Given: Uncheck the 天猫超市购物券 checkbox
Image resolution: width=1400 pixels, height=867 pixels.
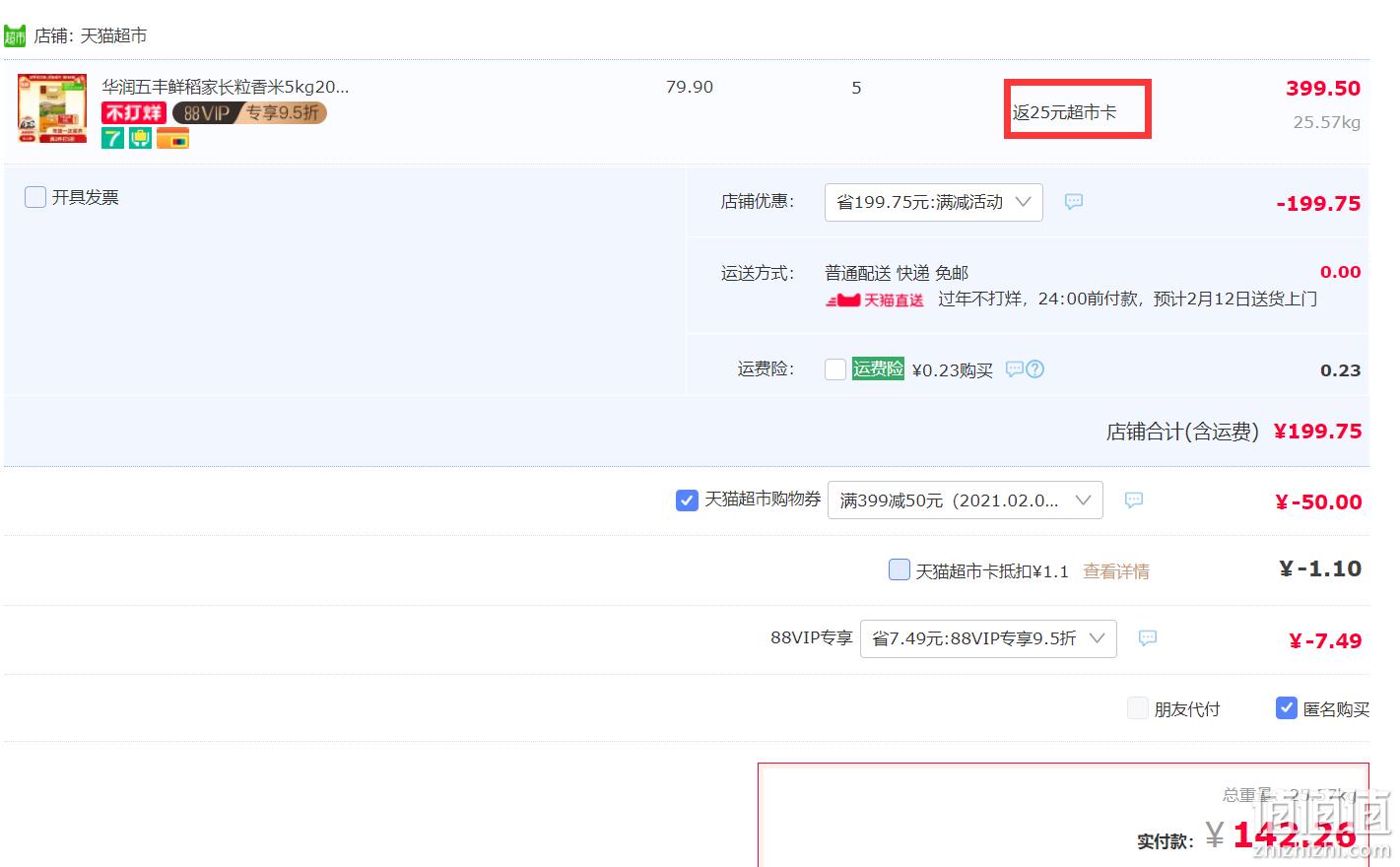Looking at the screenshot, I should click(x=688, y=500).
